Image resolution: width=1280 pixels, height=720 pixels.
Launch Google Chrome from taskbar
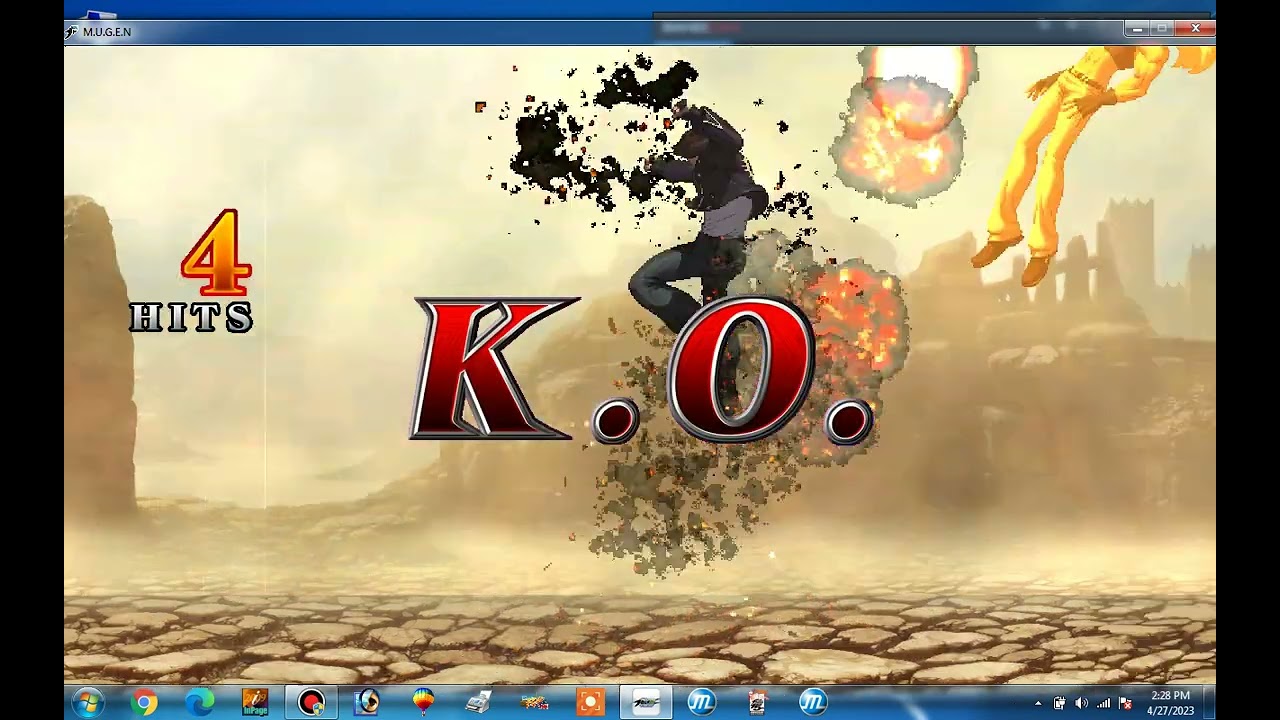click(144, 703)
